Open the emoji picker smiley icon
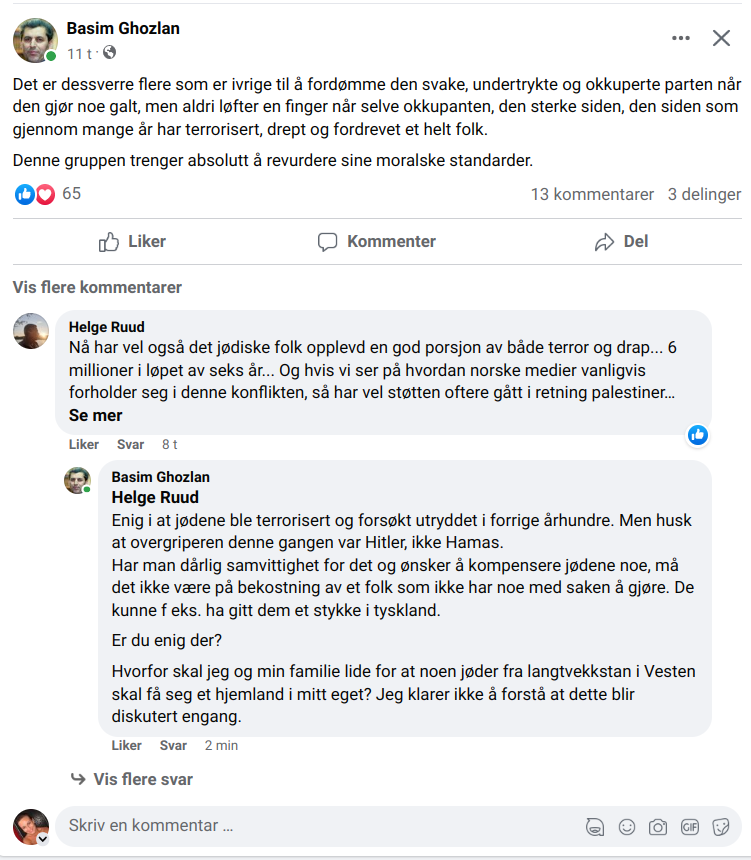Image resolution: width=751 pixels, height=860 pixels. (626, 827)
